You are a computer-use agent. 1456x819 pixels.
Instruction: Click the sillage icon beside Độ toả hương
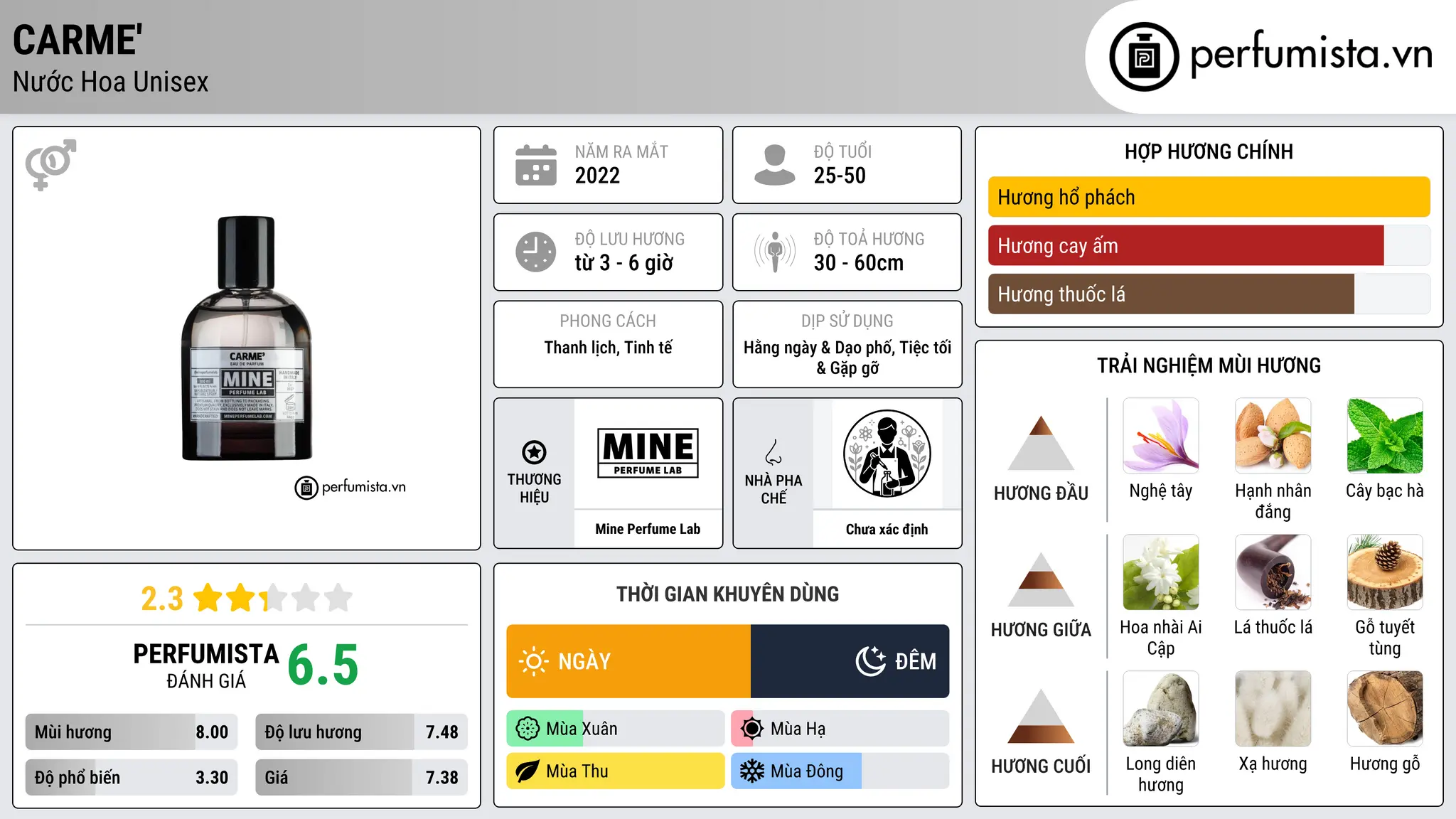pos(775,252)
